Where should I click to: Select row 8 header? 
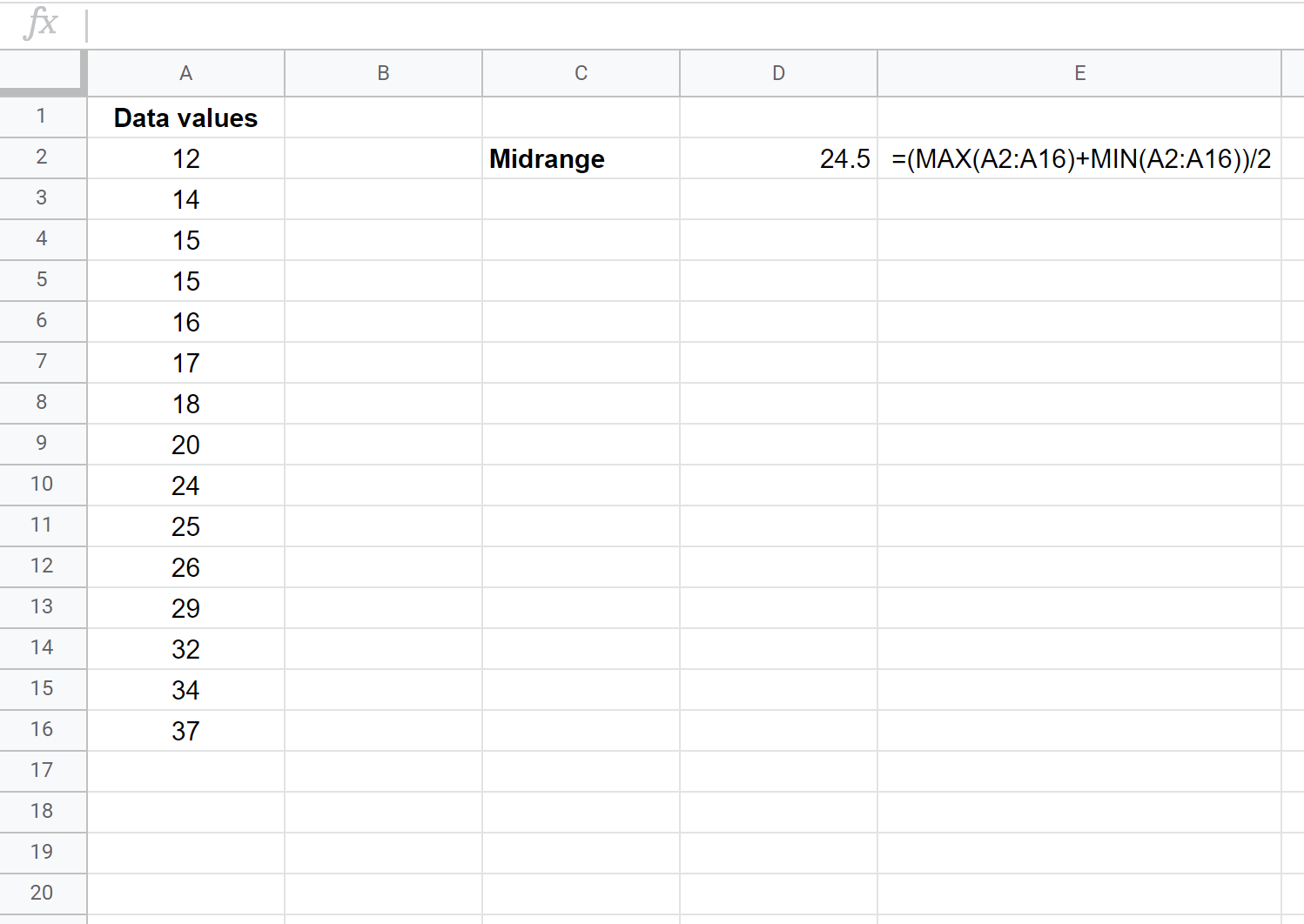42,403
